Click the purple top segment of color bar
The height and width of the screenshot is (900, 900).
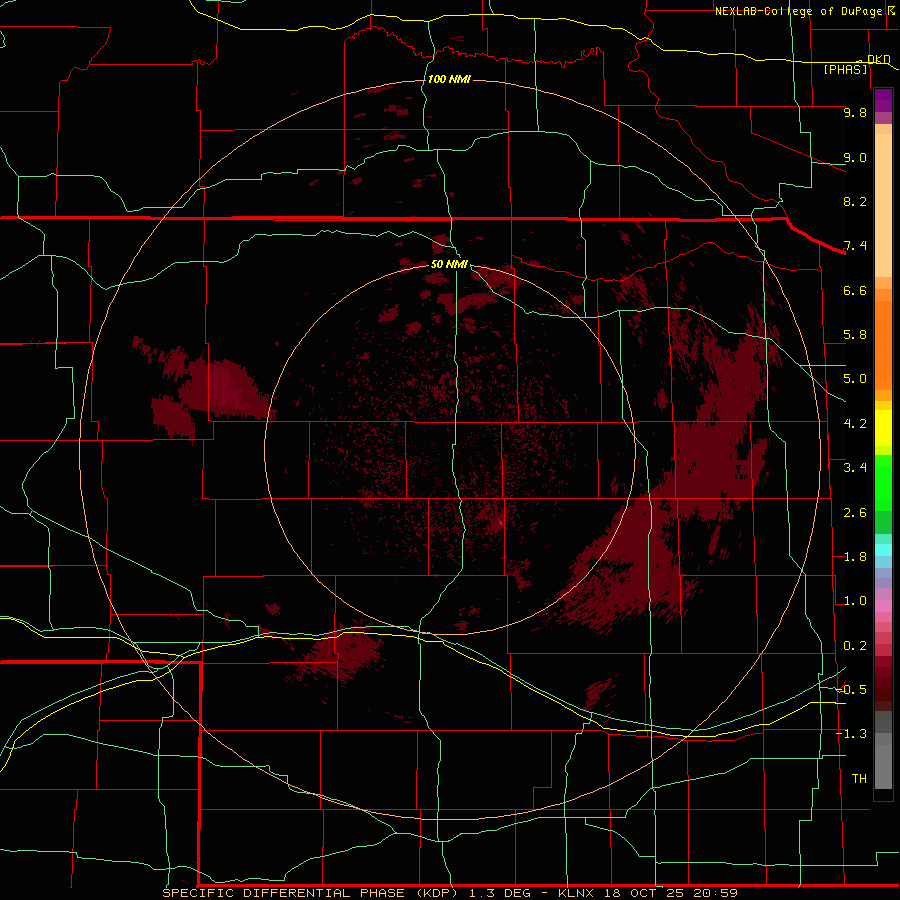[x=883, y=101]
